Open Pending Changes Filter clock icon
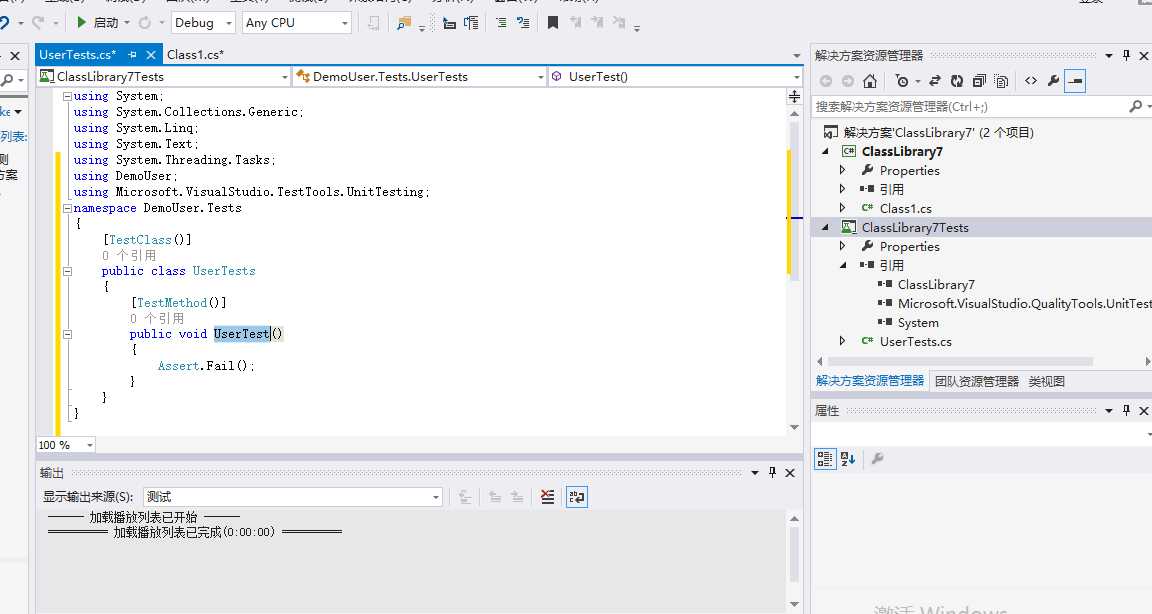This screenshot has height=614, width=1152. point(902,81)
